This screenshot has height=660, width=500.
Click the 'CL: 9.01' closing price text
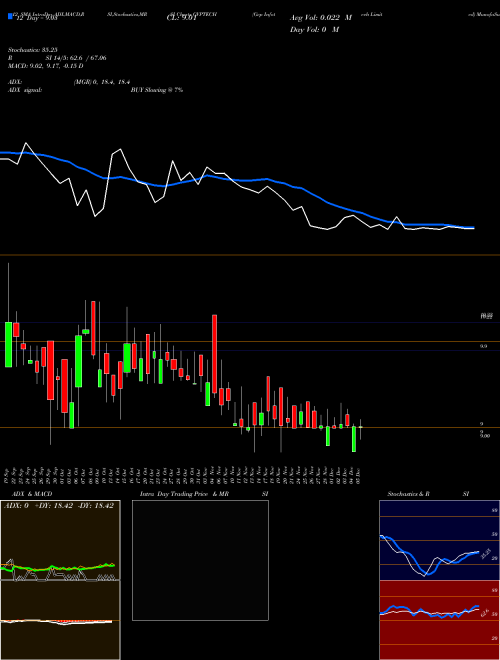(182, 18)
